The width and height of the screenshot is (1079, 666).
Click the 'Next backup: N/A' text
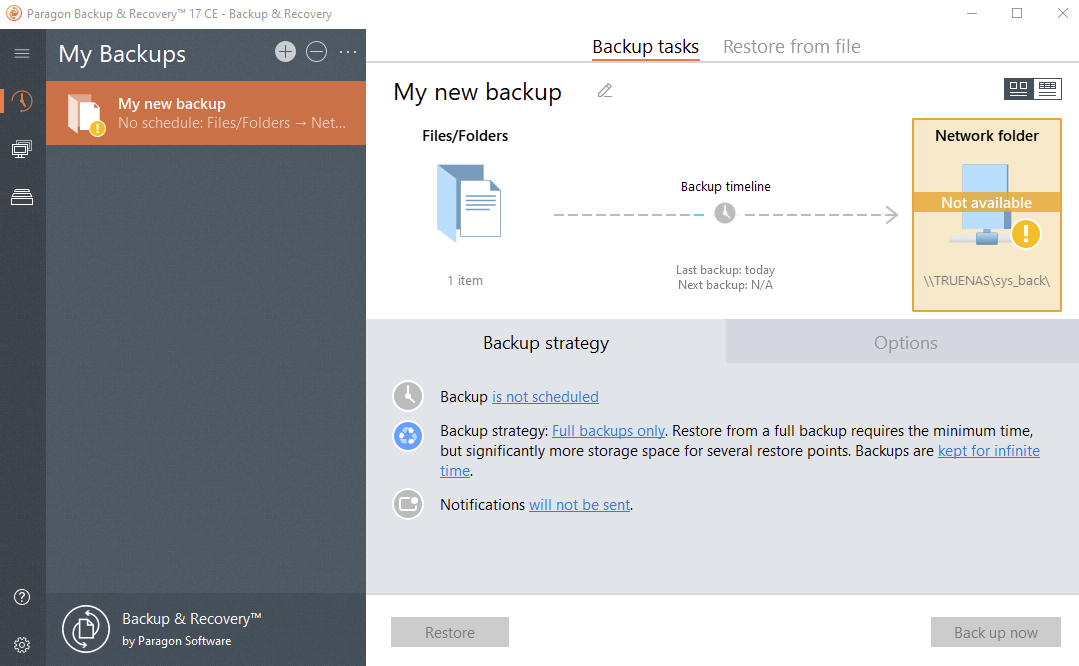click(725, 285)
